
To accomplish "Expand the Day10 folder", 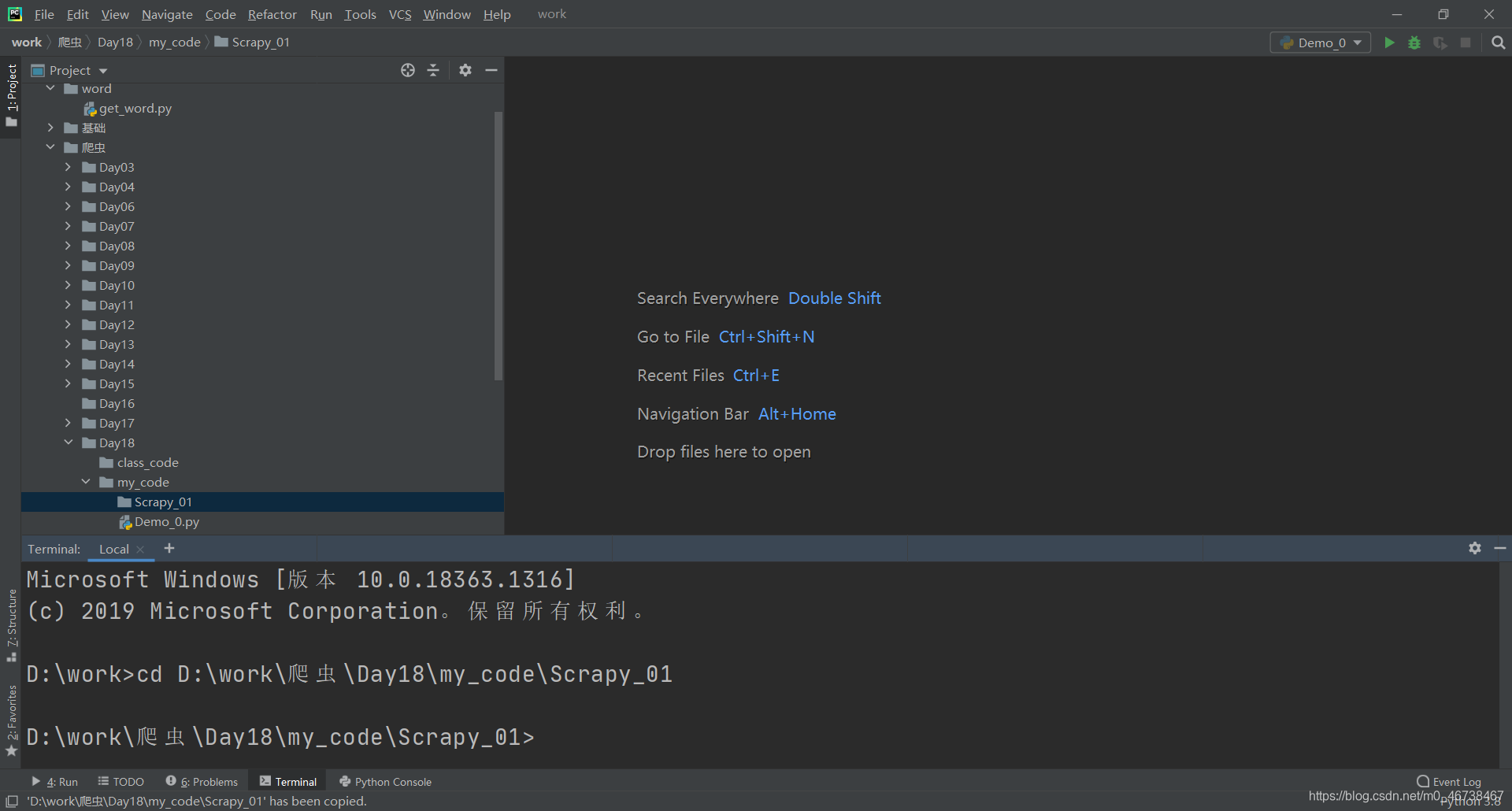I will pyautogui.click(x=69, y=285).
